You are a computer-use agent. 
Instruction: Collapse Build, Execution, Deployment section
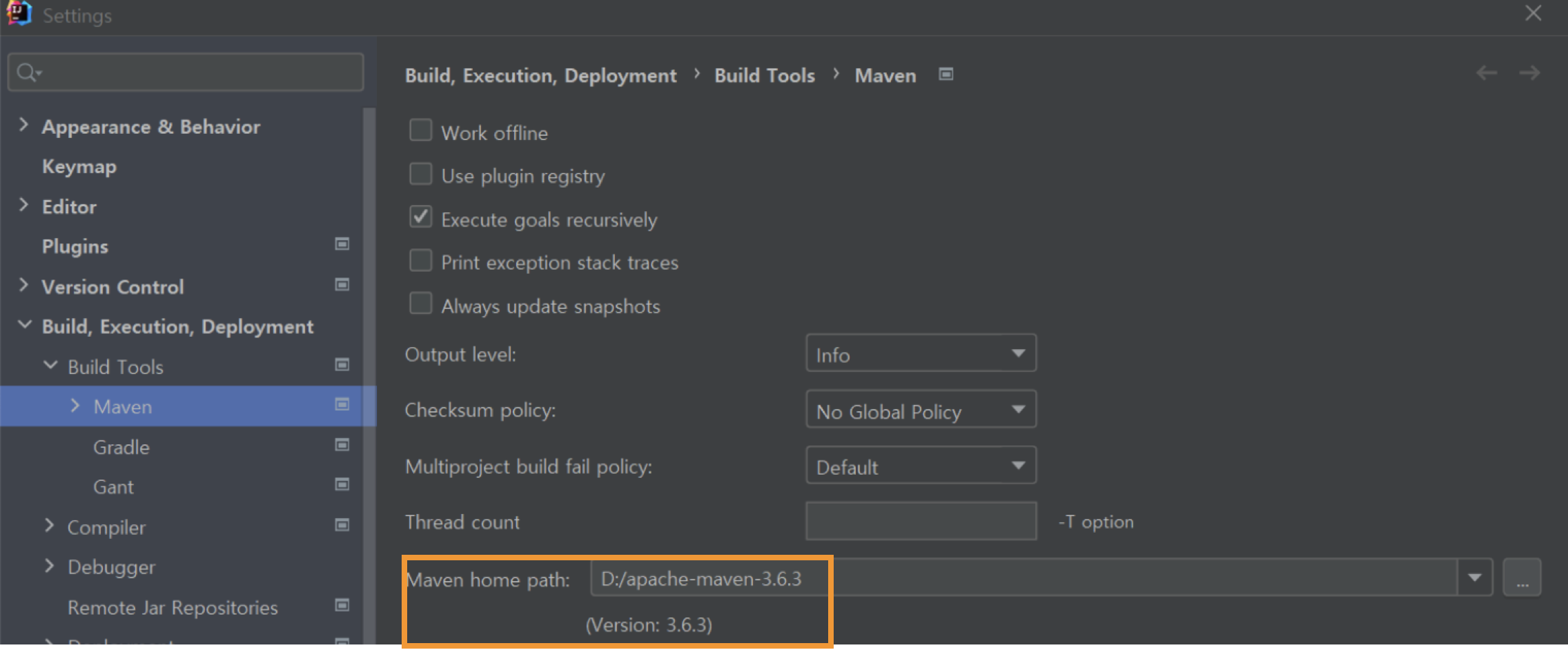24,324
